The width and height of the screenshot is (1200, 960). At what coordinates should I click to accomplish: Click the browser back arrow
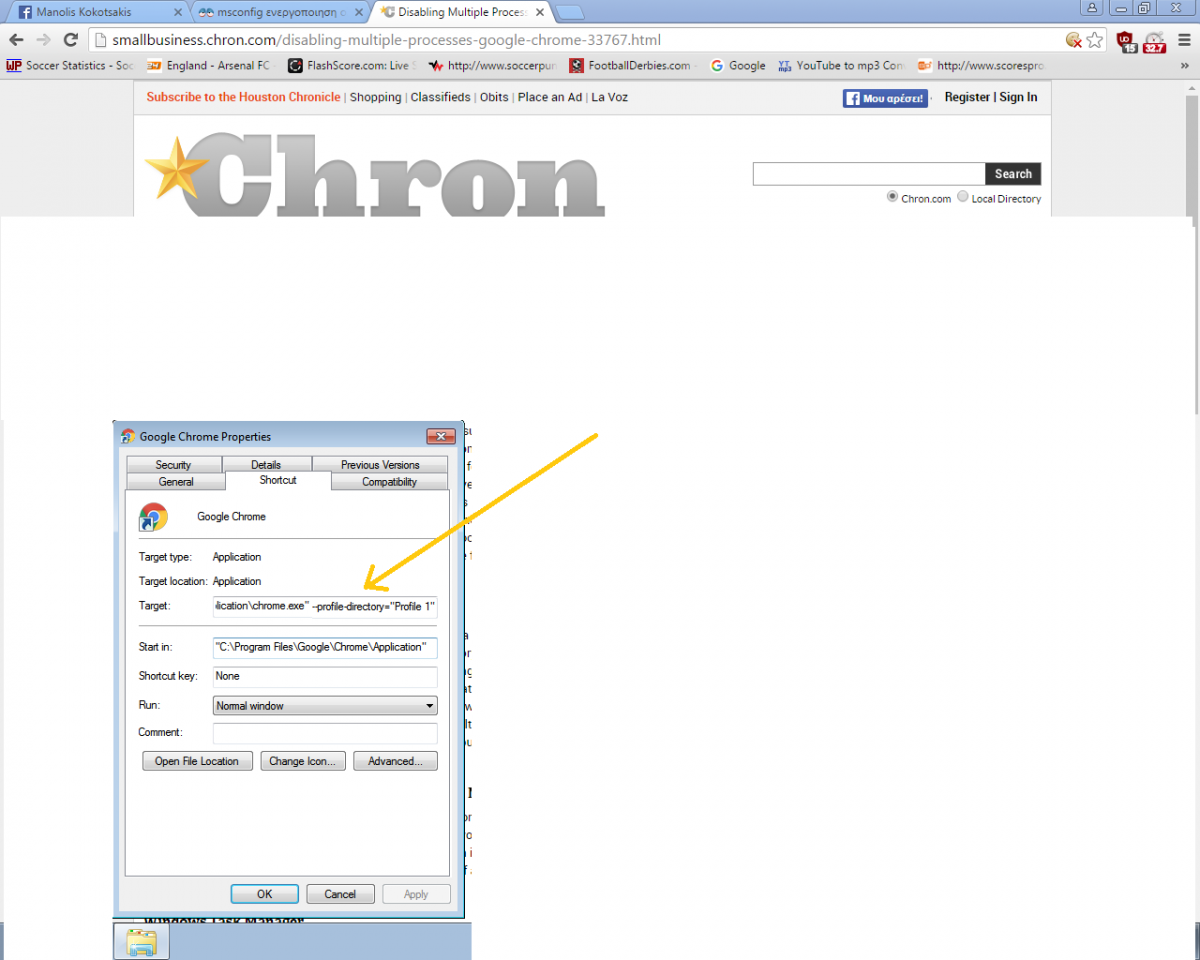[x=16, y=40]
